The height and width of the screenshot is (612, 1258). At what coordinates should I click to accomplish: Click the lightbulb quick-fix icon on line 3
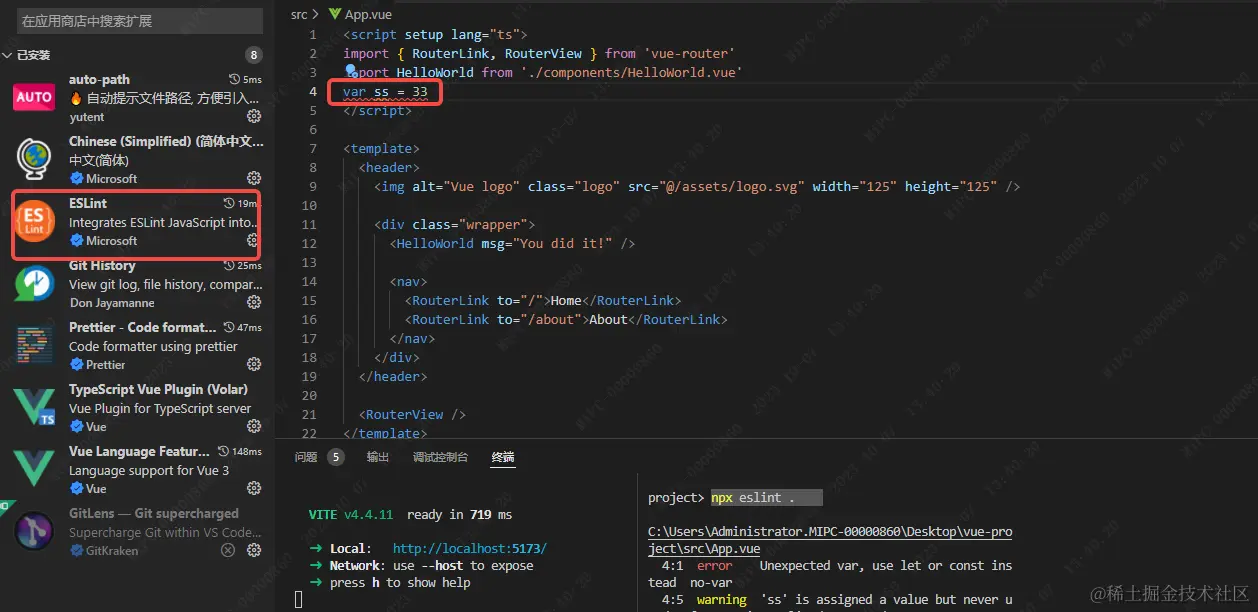tap(351, 72)
